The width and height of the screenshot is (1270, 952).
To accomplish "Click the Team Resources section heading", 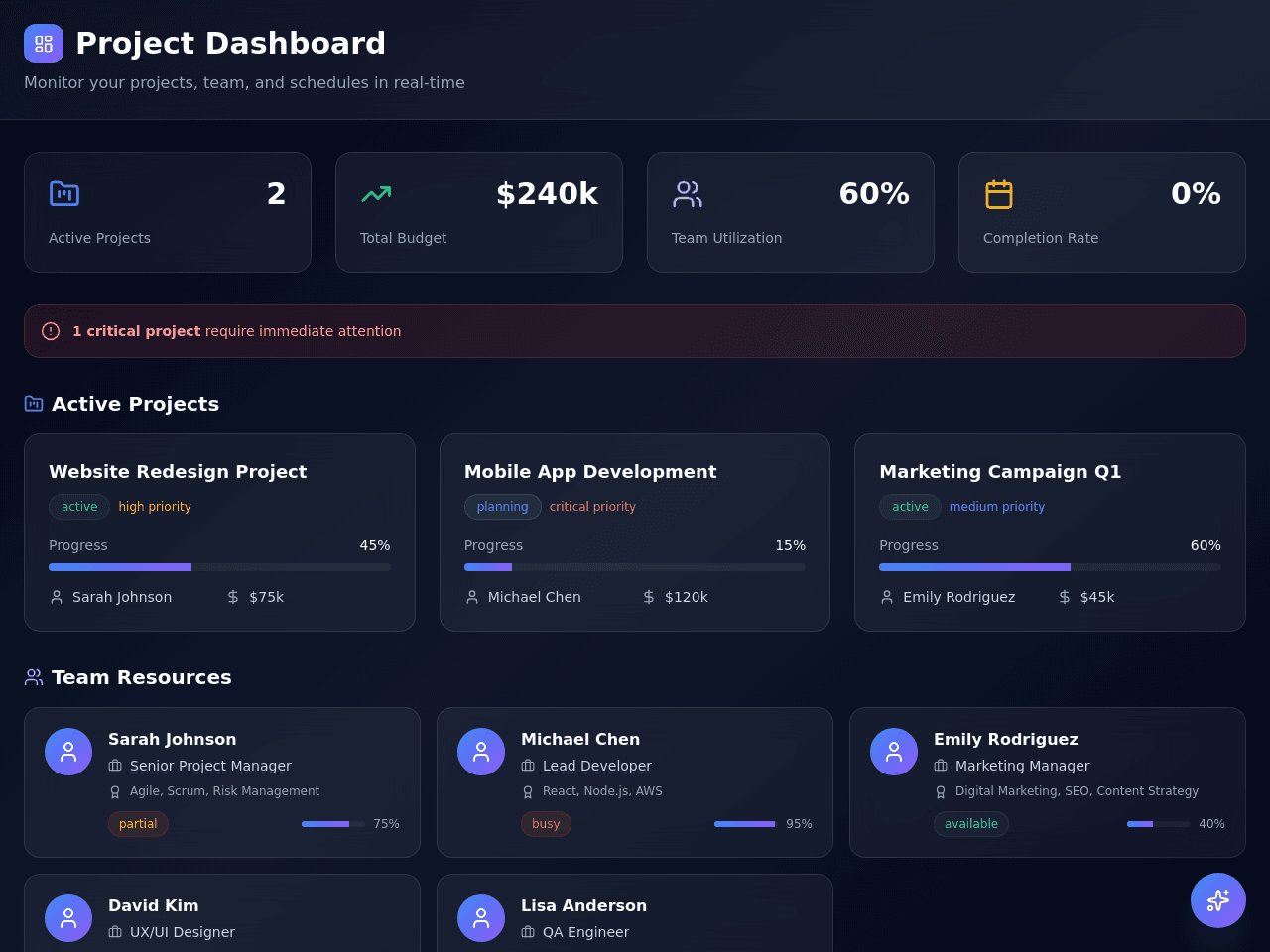I will point(142,677).
